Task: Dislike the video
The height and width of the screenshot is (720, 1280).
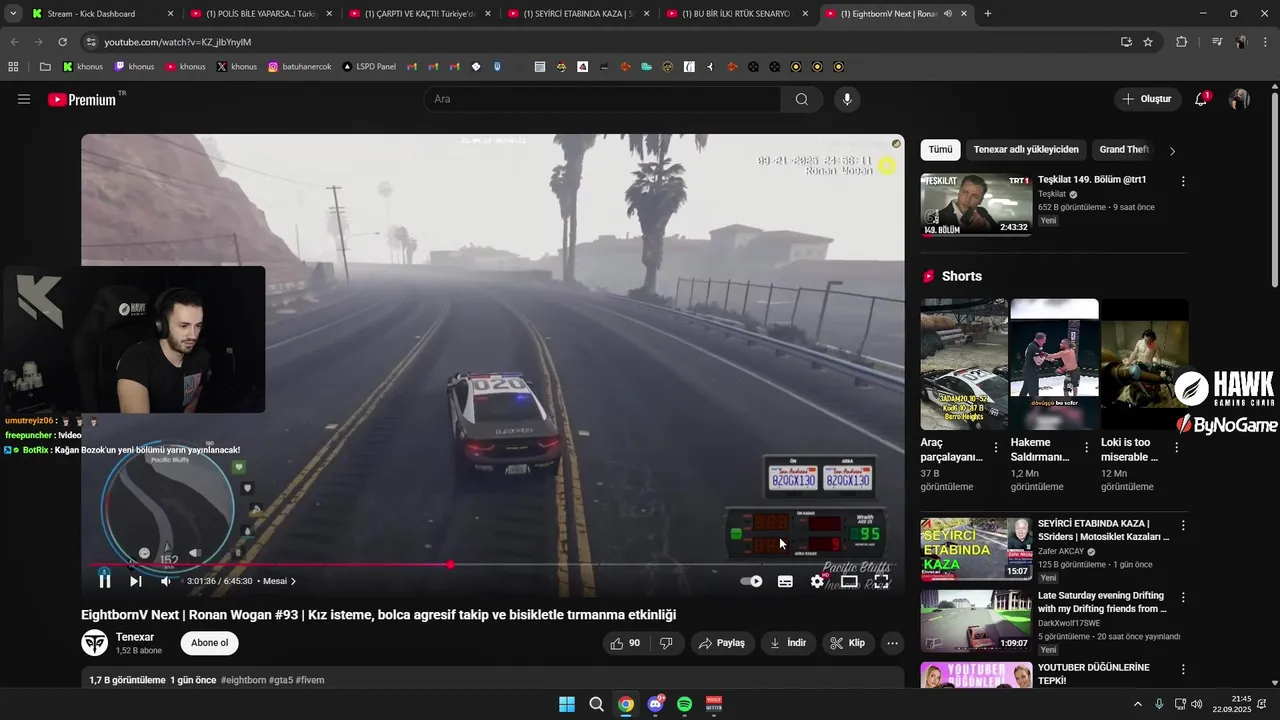Action: coord(666,643)
